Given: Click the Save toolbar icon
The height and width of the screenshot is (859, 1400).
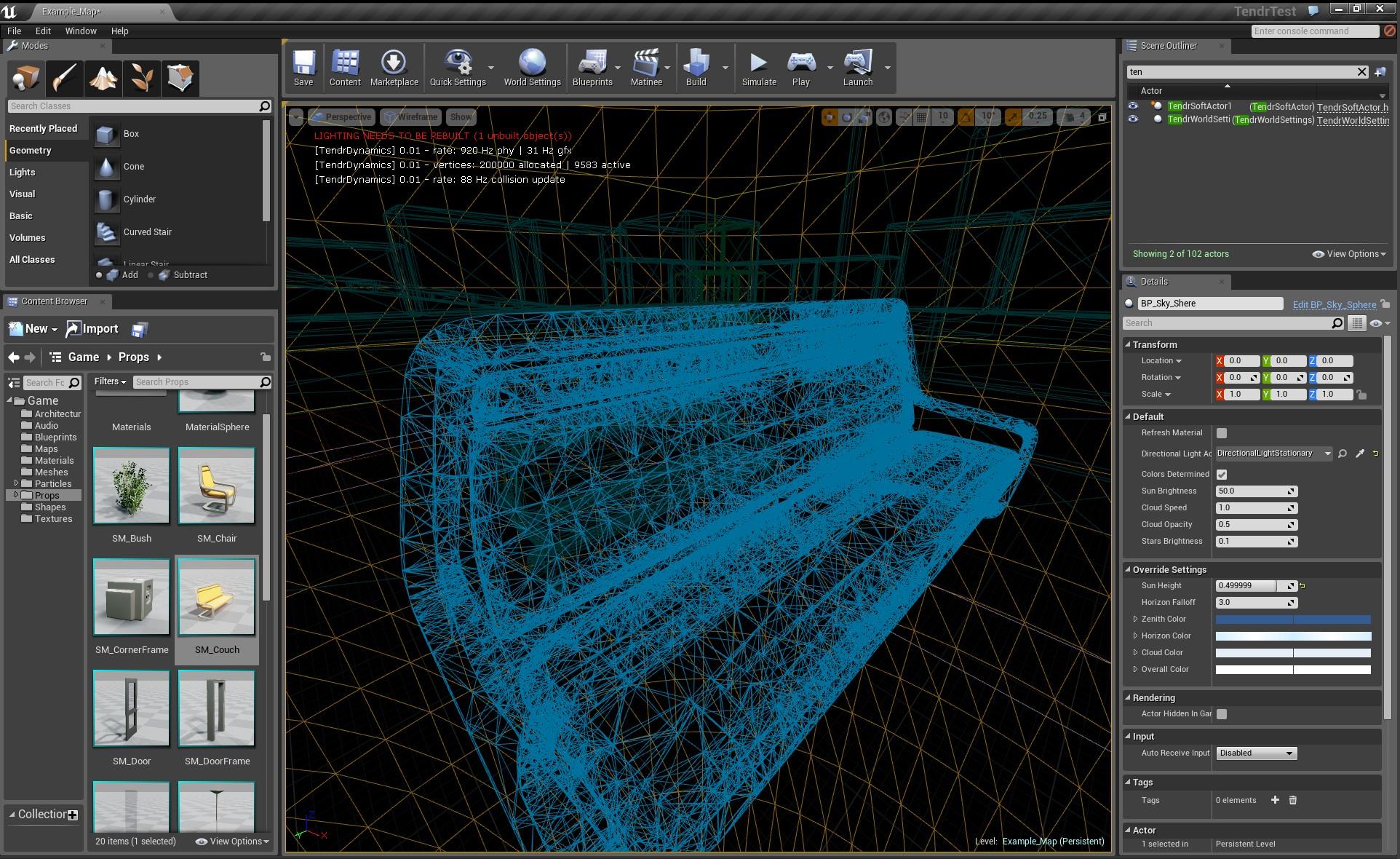Looking at the screenshot, I should coord(303,68).
